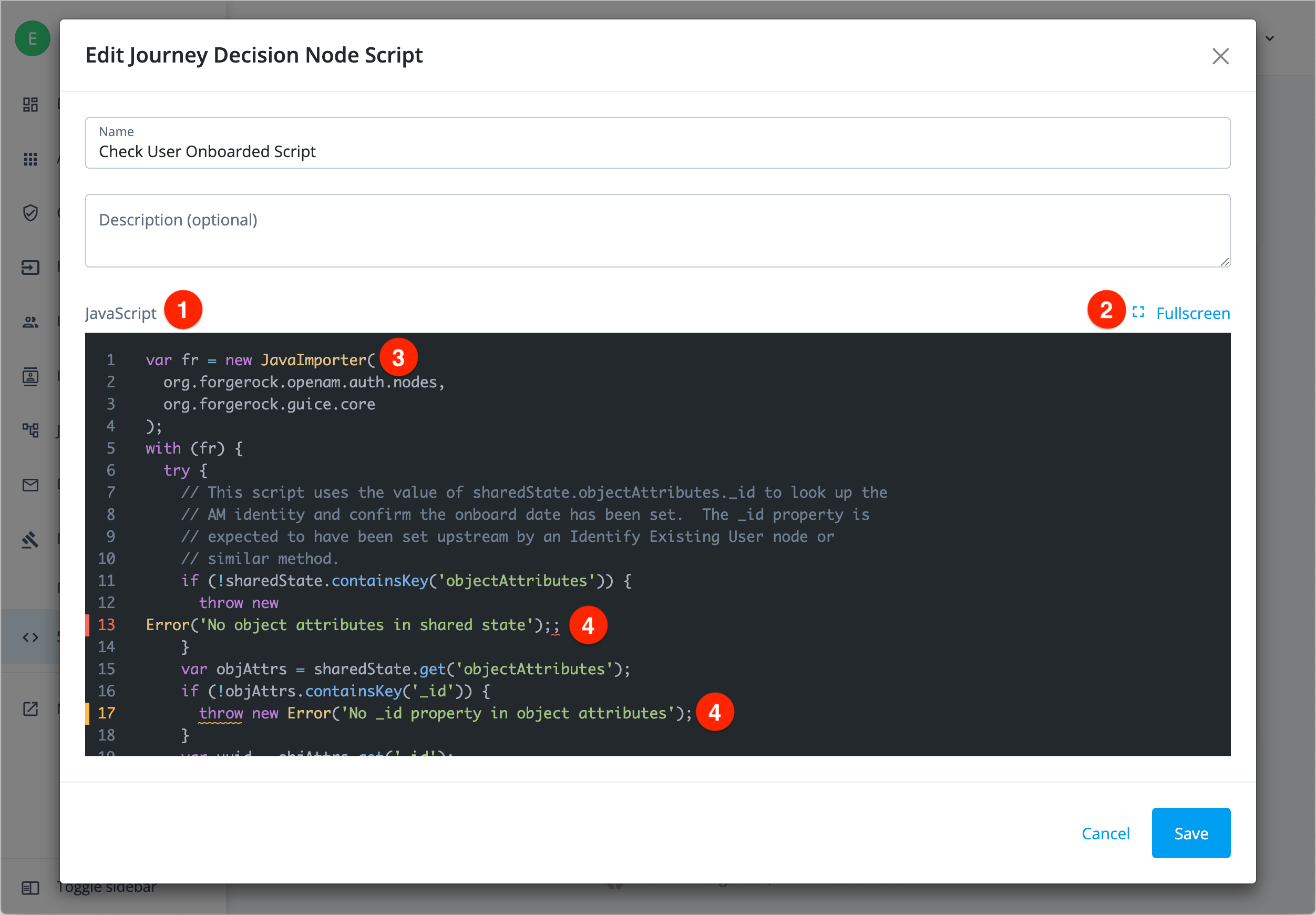Click the external link sidebar icon
The height and width of the screenshot is (915, 1316).
point(30,709)
